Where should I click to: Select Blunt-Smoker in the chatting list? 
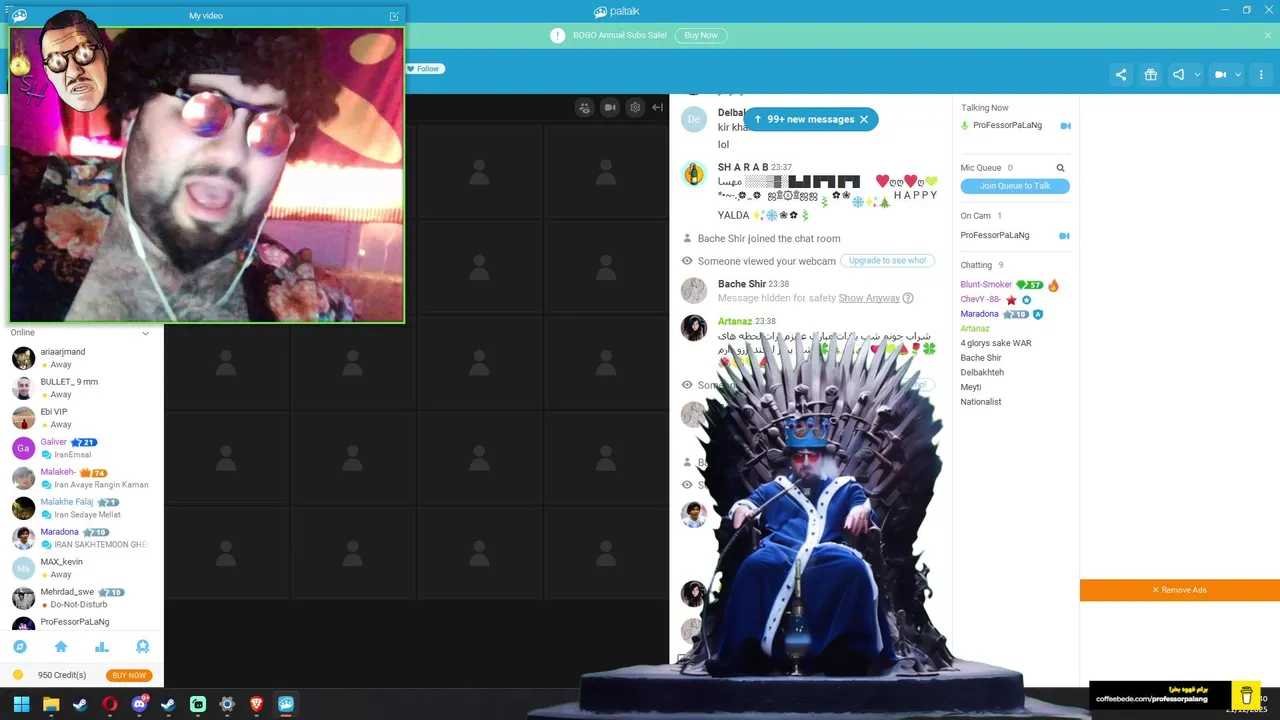click(x=986, y=285)
